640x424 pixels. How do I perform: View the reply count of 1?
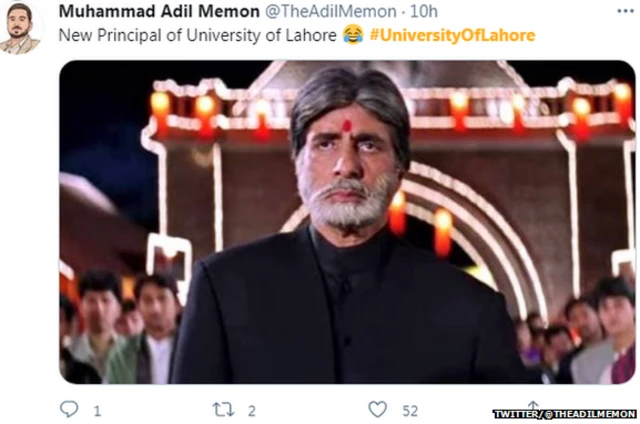tap(97, 411)
